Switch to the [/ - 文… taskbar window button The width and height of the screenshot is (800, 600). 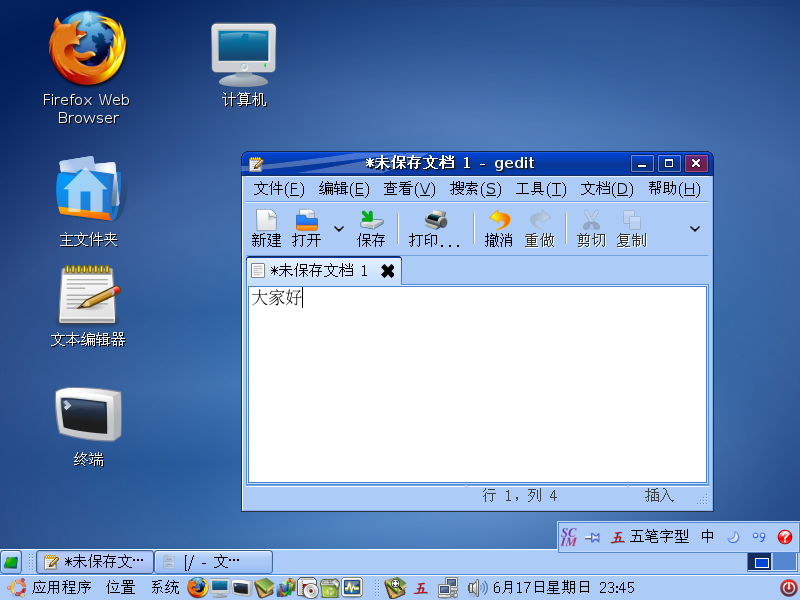(x=213, y=562)
